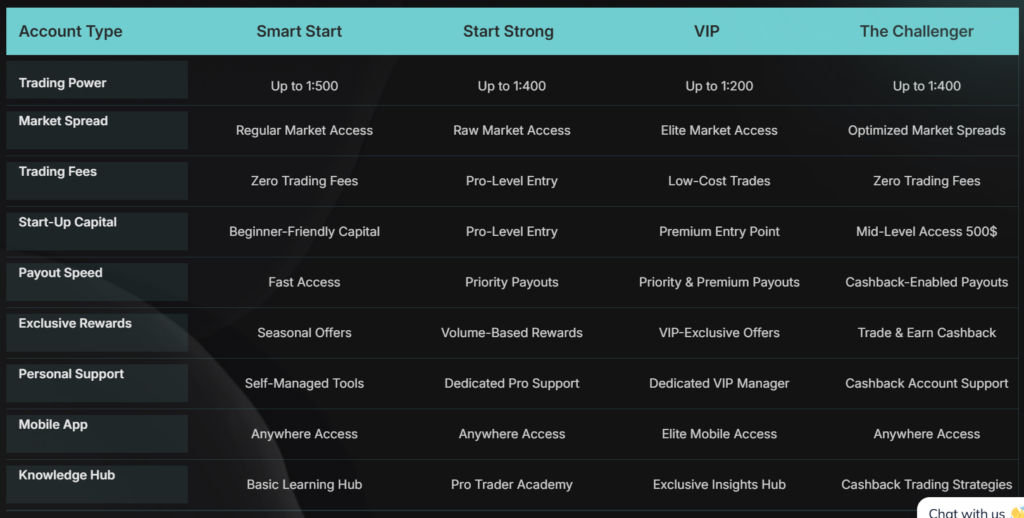Select the Market Spread row label

coord(63,121)
